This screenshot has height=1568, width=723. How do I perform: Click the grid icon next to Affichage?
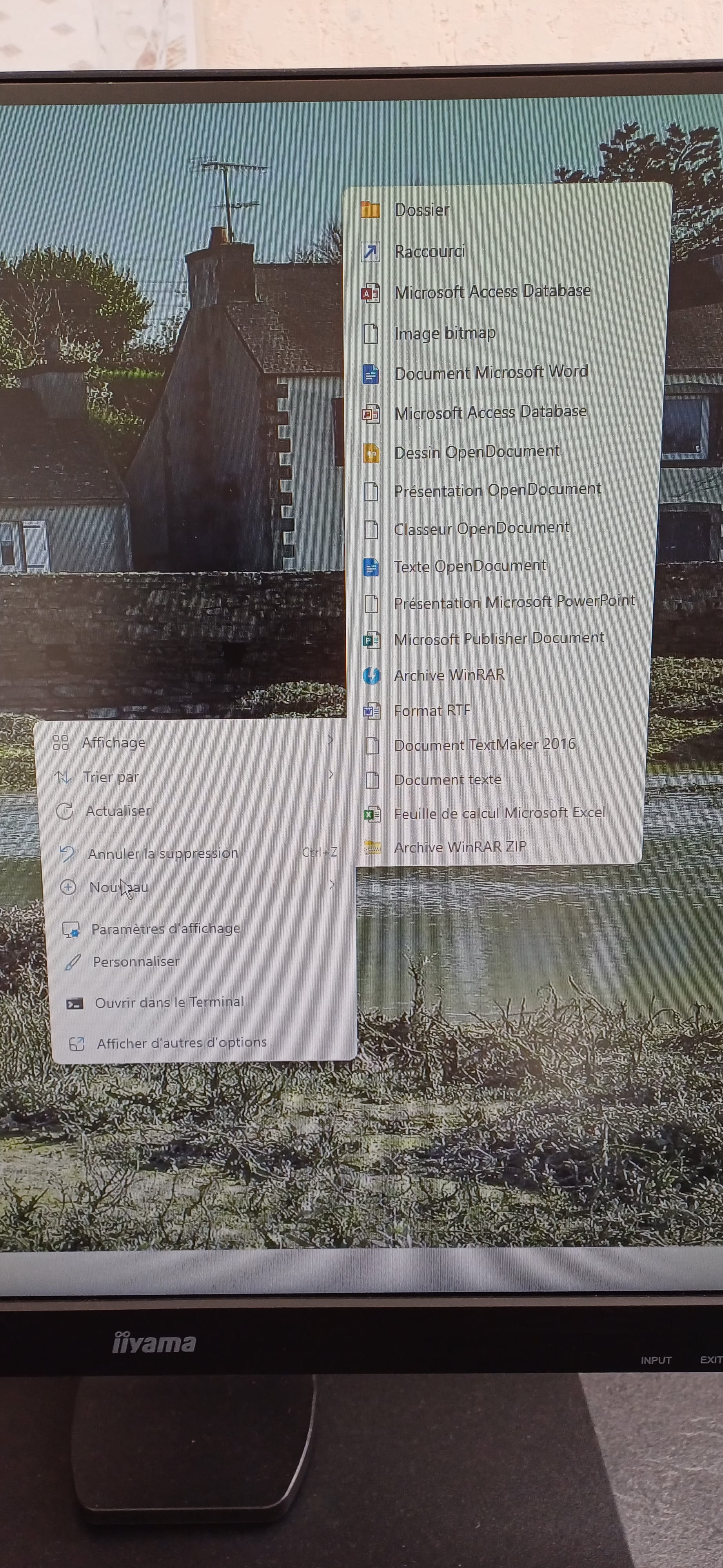click(x=60, y=742)
